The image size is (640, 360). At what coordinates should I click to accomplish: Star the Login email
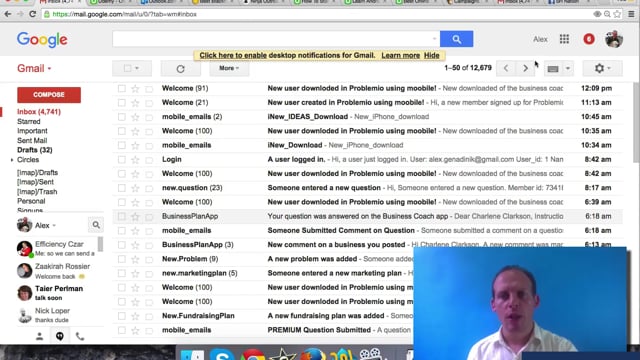135,160
